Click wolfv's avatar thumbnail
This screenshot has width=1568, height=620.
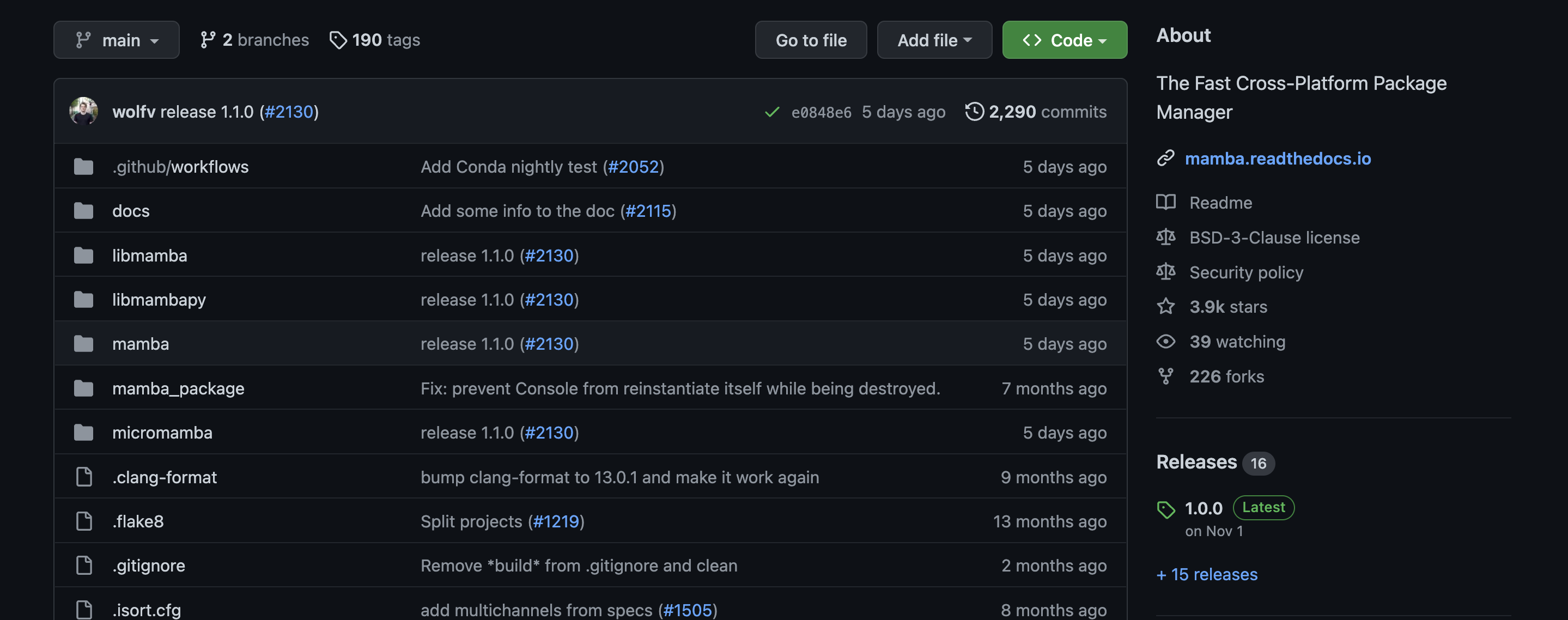[84, 111]
